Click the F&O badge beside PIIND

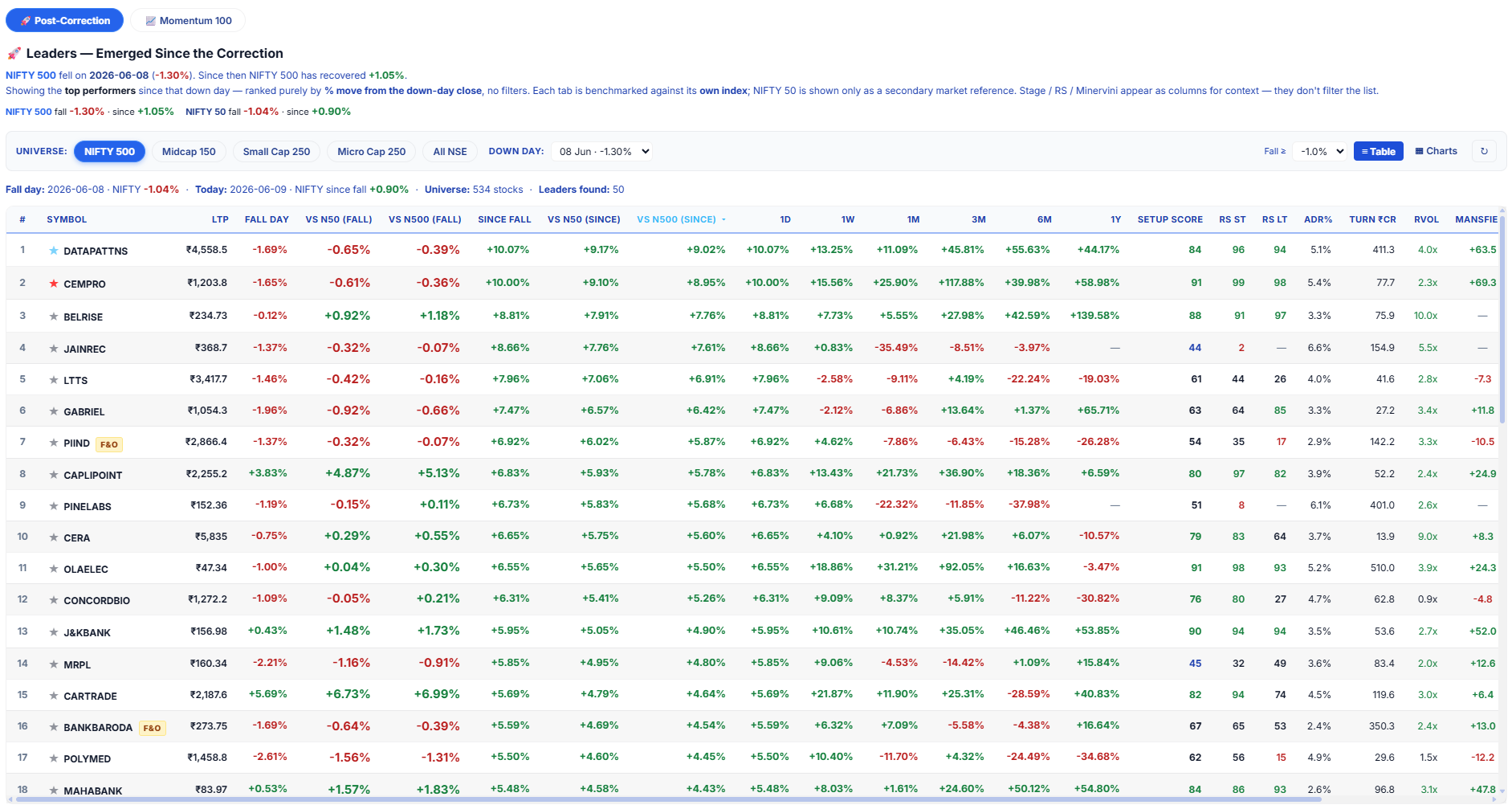pos(109,444)
